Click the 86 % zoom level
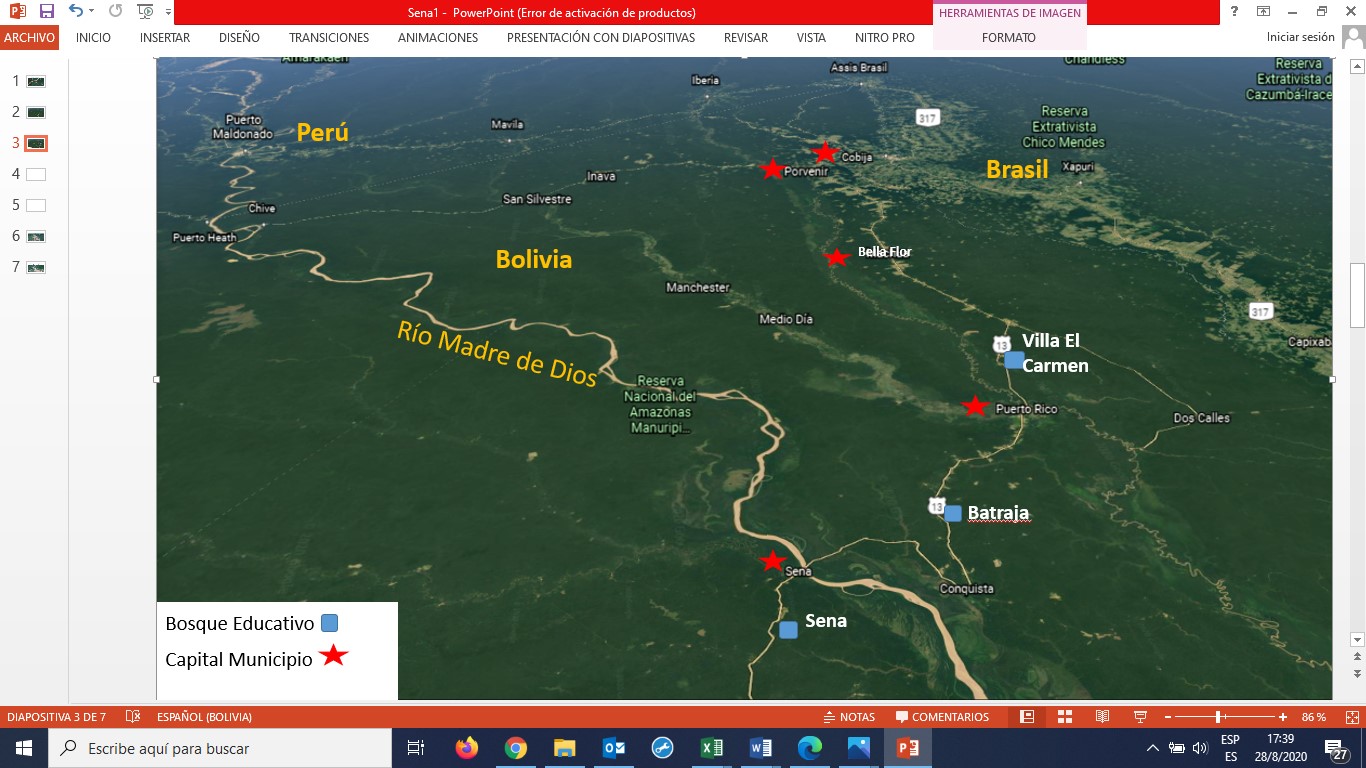 pos(1314,717)
